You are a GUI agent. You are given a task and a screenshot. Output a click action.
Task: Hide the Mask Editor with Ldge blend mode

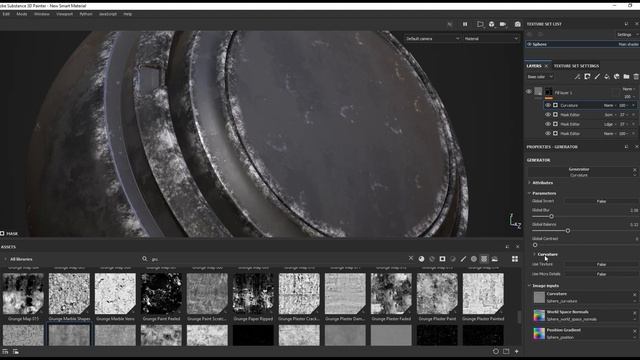[548, 124]
